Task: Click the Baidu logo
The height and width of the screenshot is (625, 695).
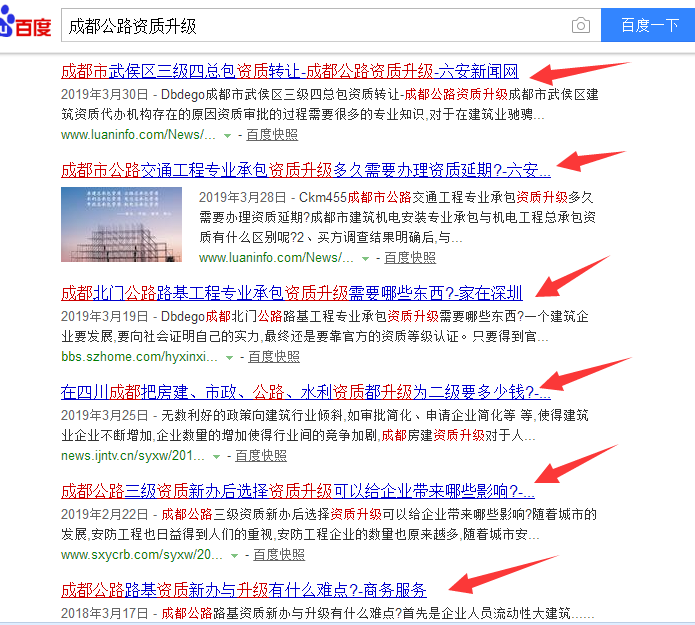Action: coord(26,24)
